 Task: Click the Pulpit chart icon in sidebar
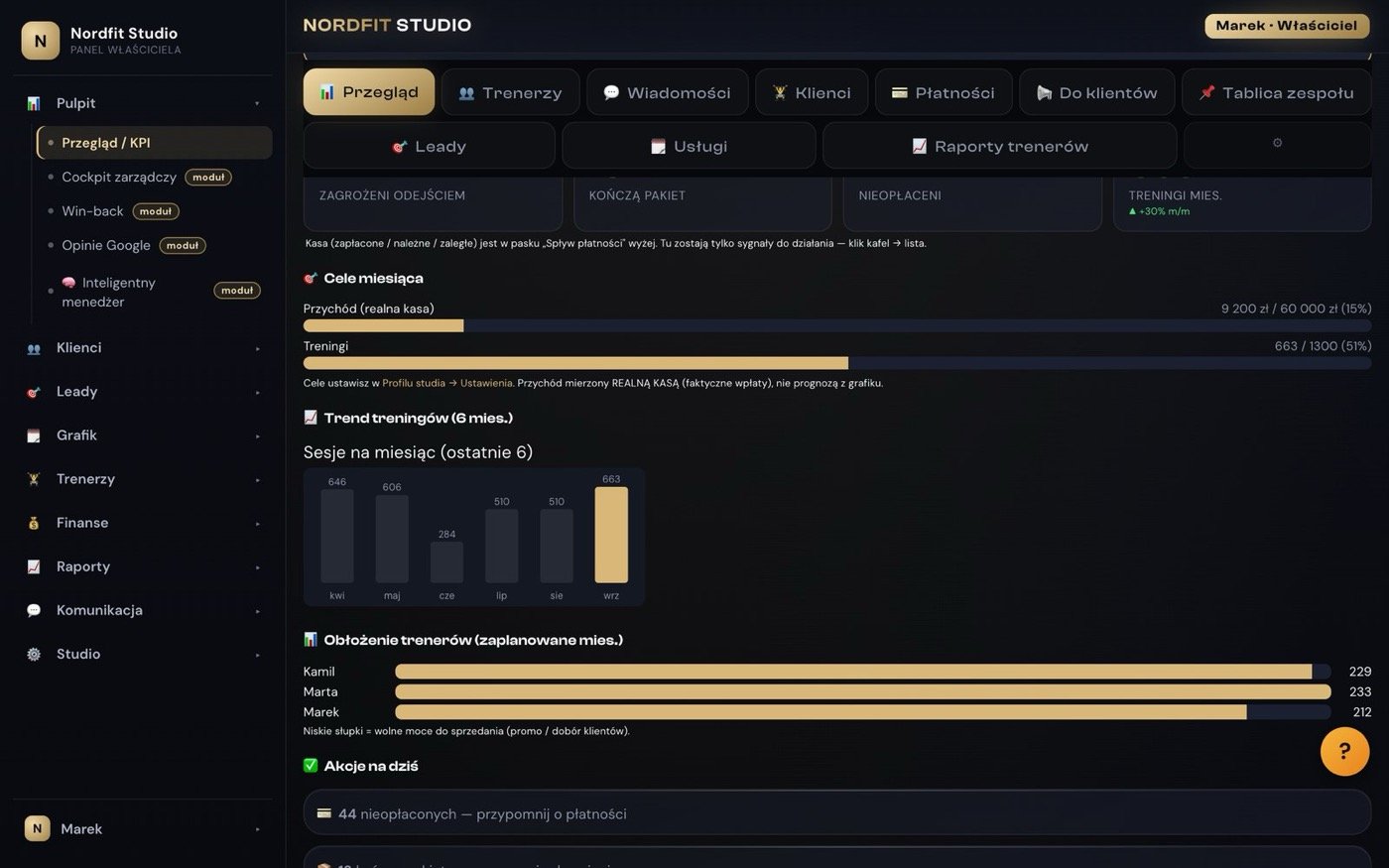(x=34, y=103)
